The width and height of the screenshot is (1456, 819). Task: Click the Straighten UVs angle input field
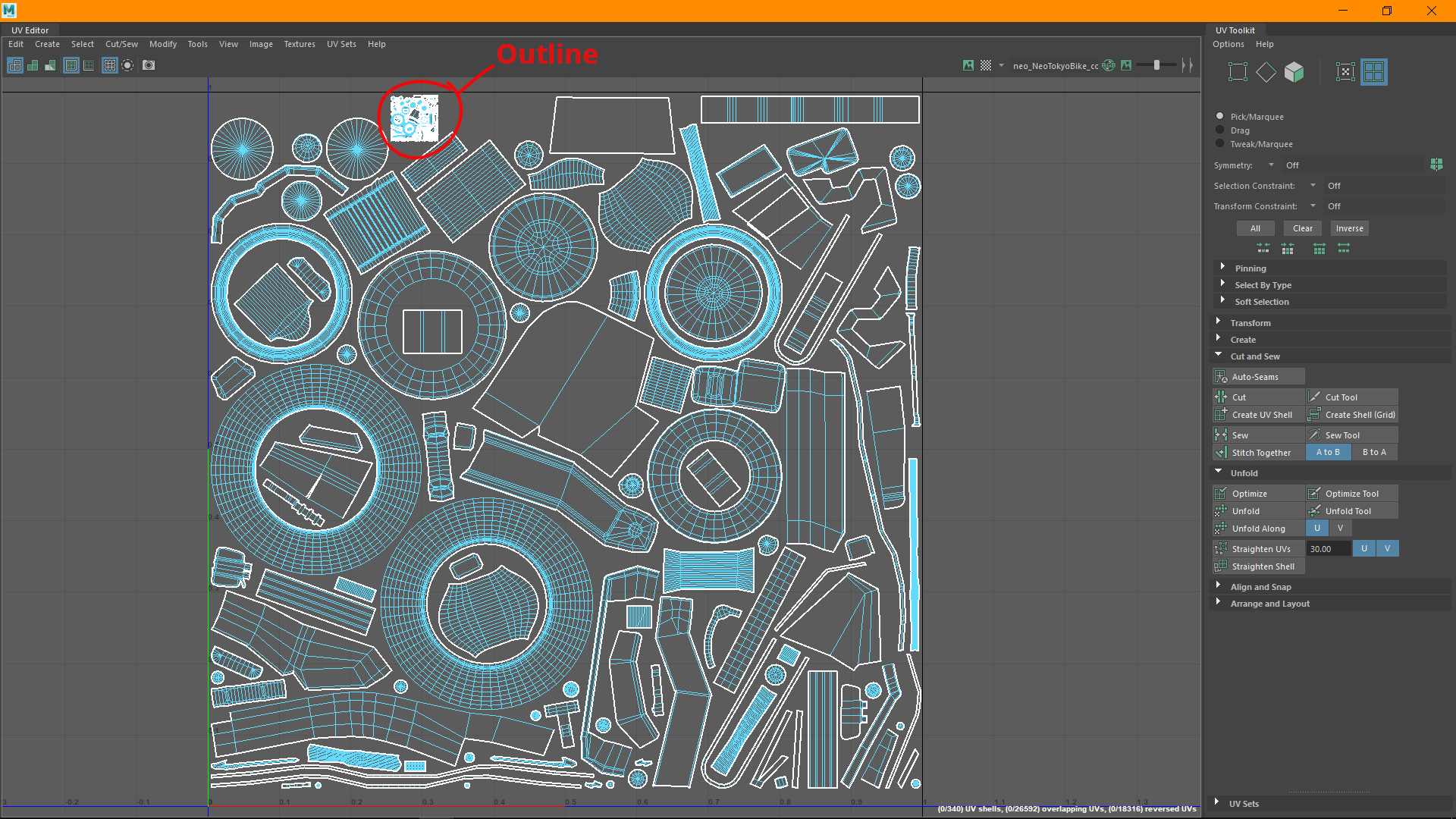point(1327,549)
